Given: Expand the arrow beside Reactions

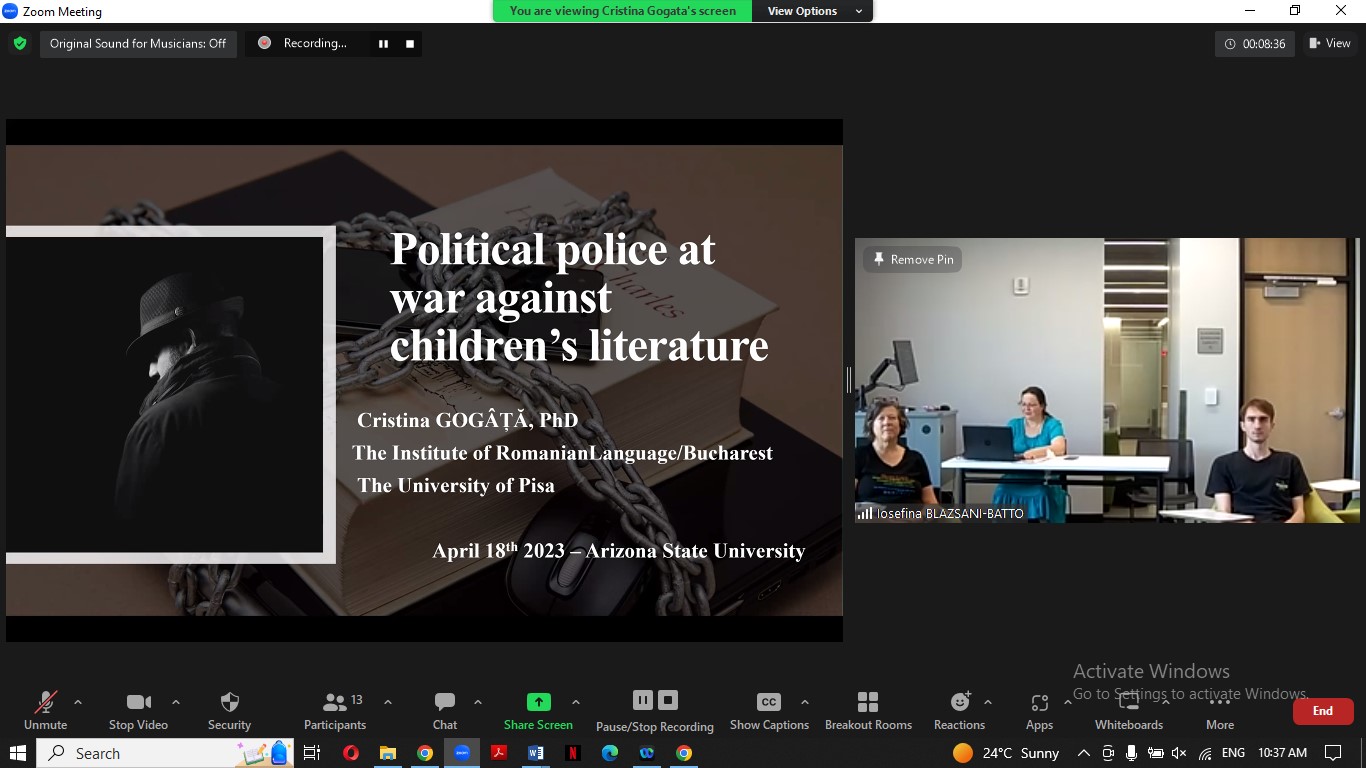Looking at the screenshot, I should pyautogui.click(x=988, y=702).
